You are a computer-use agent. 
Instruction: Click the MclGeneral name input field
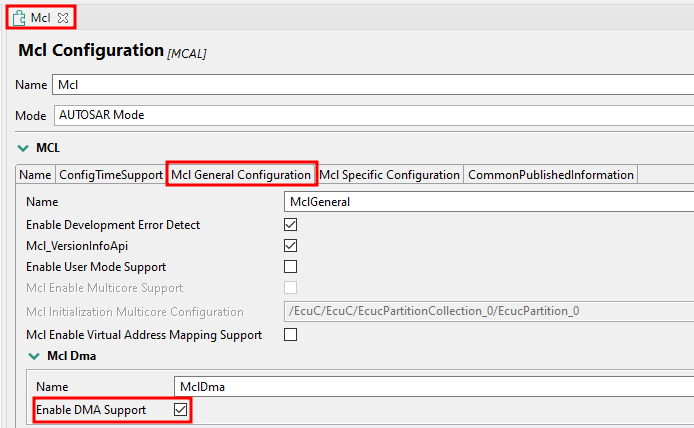coord(488,202)
